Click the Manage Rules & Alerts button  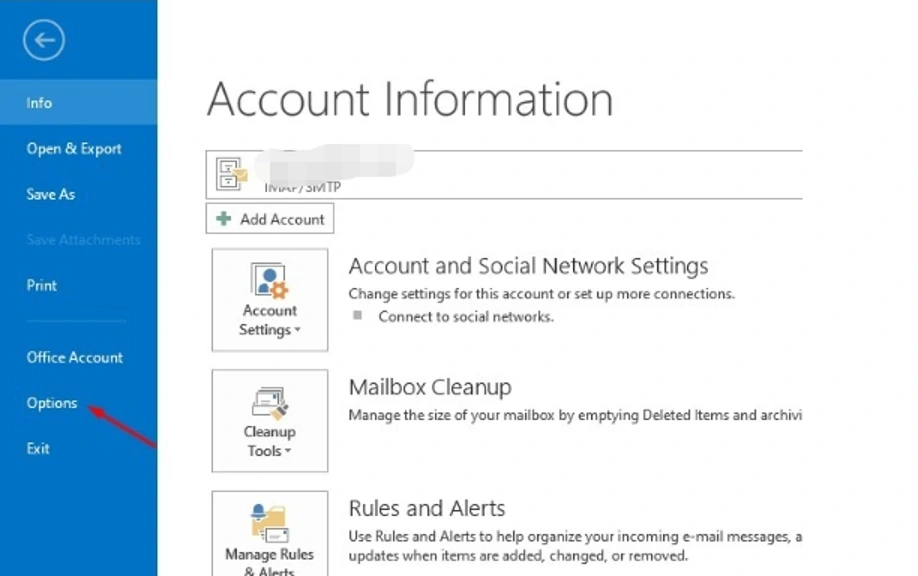[270, 533]
